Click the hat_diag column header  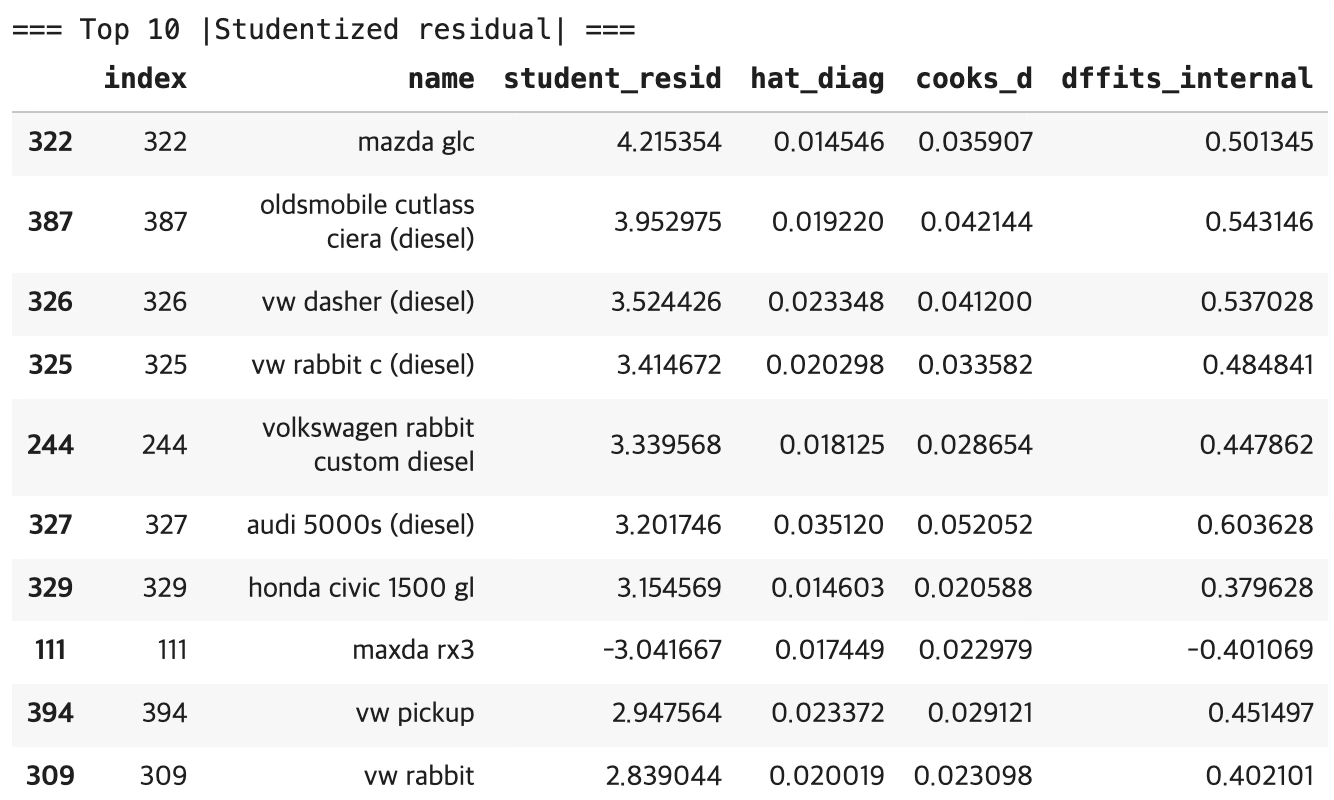coord(817,79)
